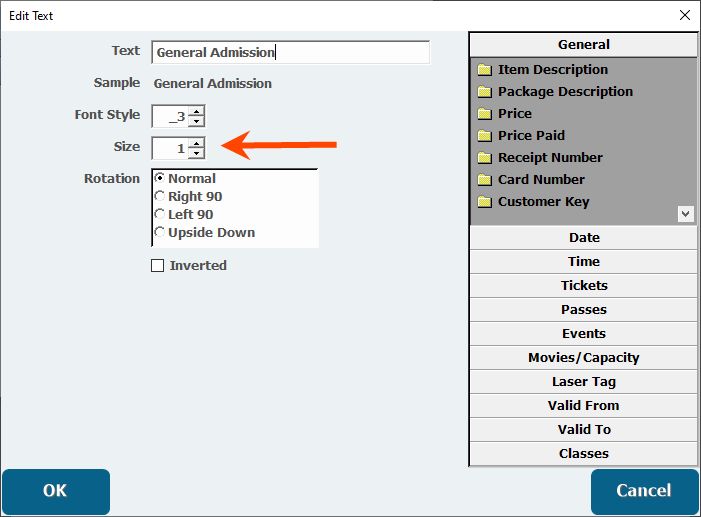Click the Item Description folder icon

[485, 70]
